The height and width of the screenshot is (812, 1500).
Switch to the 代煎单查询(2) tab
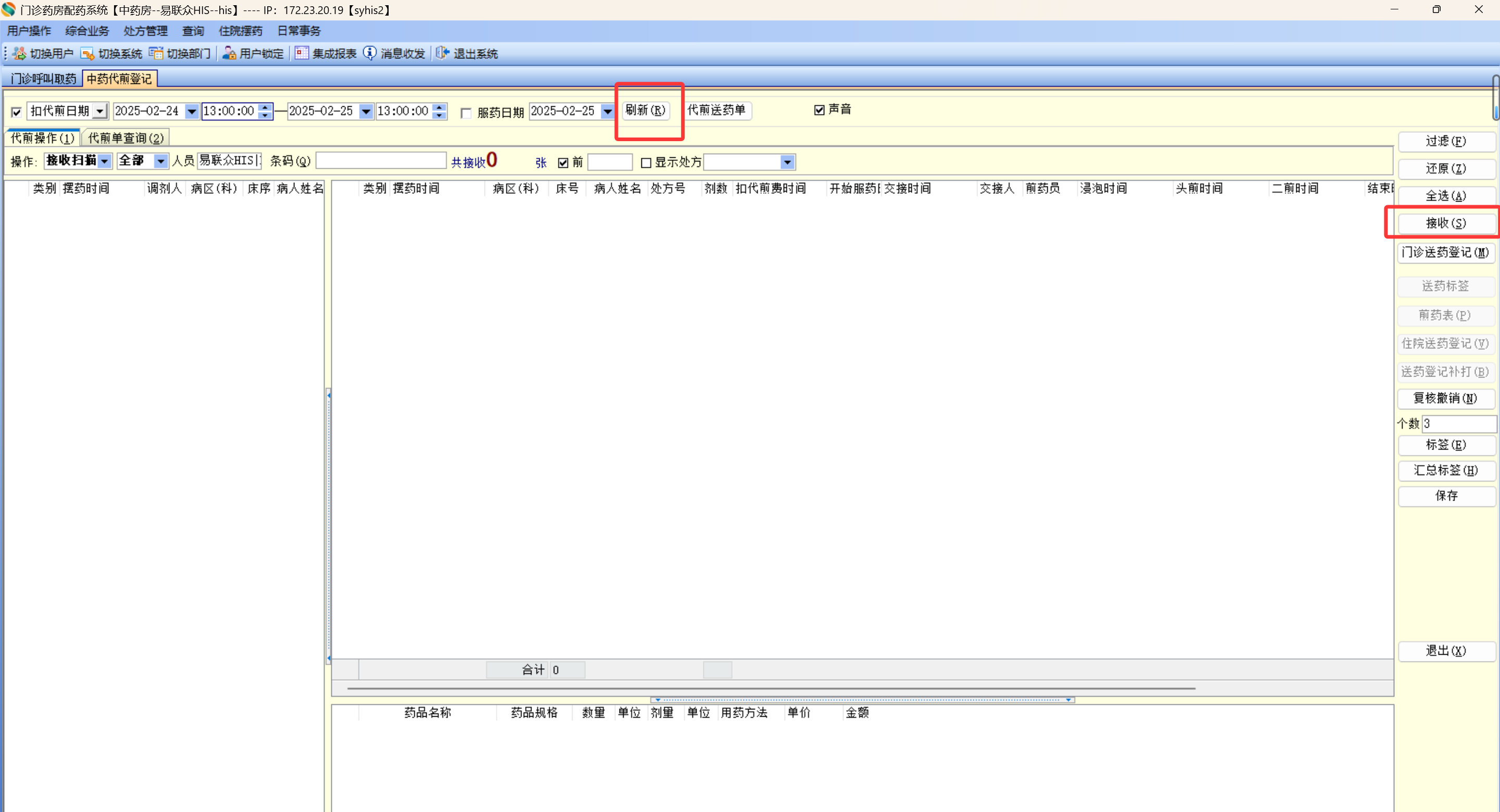point(126,139)
